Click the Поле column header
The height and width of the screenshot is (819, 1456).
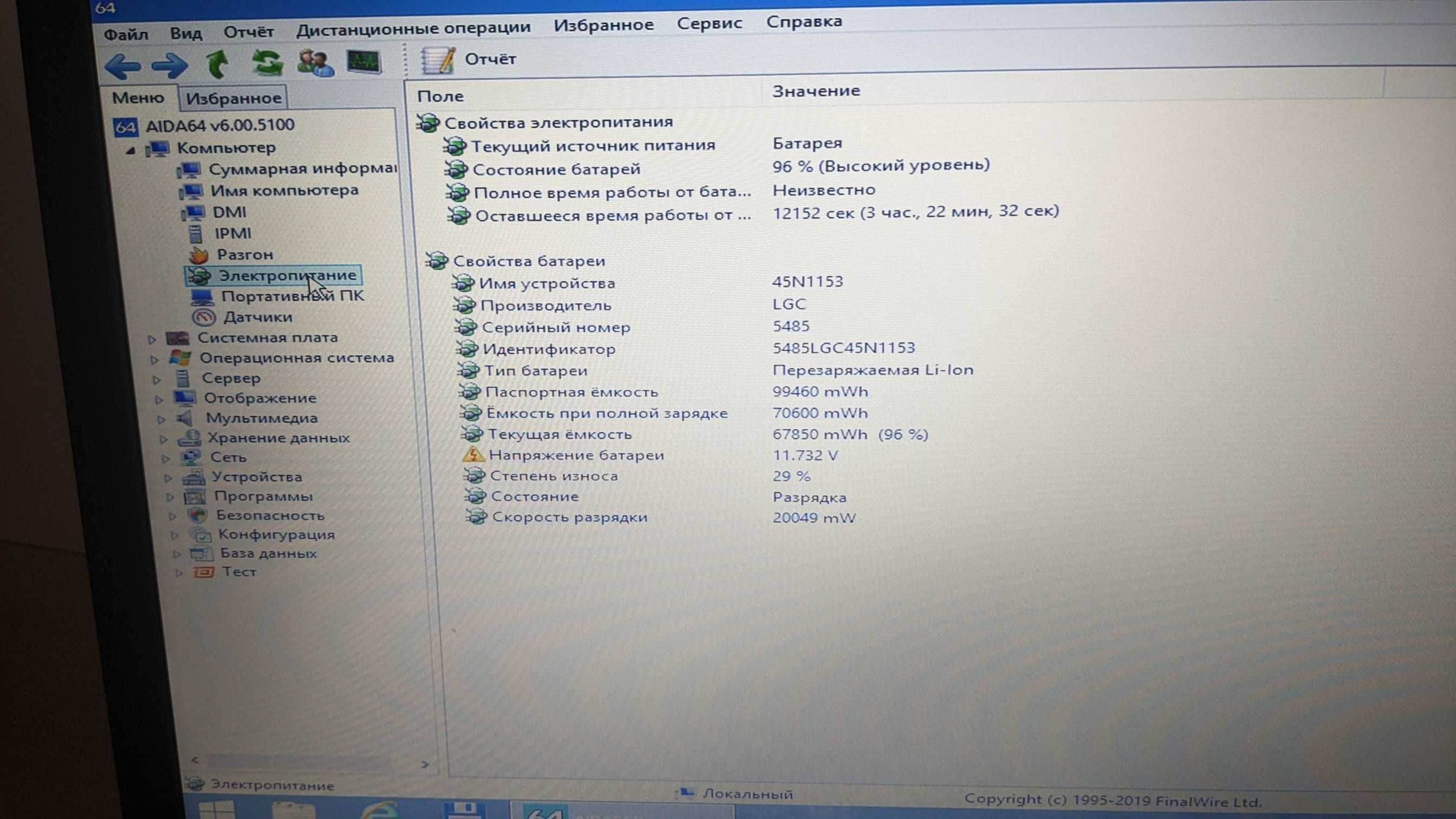[440, 96]
